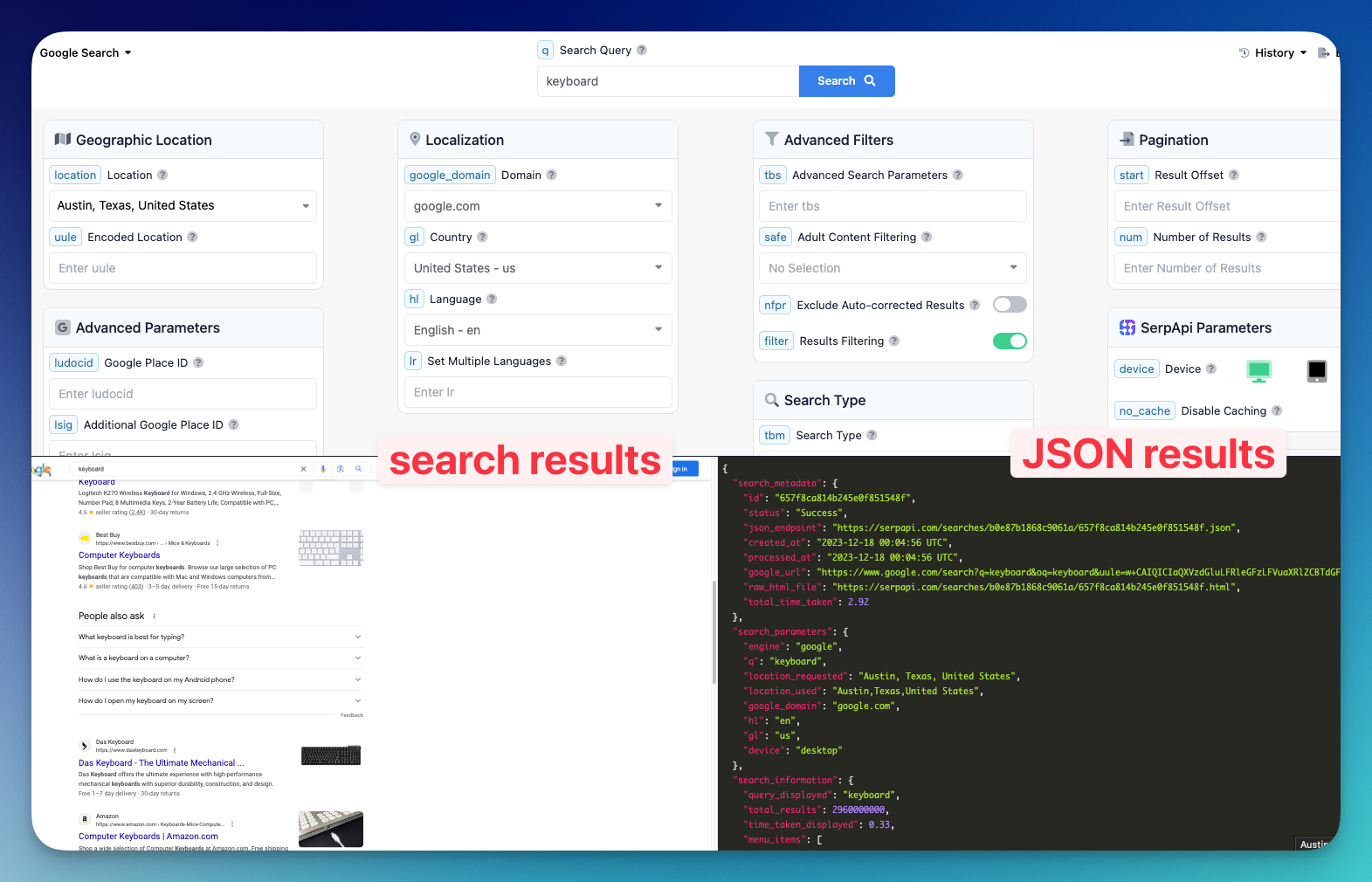Turn off the Results Filtering switch

(1010, 341)
